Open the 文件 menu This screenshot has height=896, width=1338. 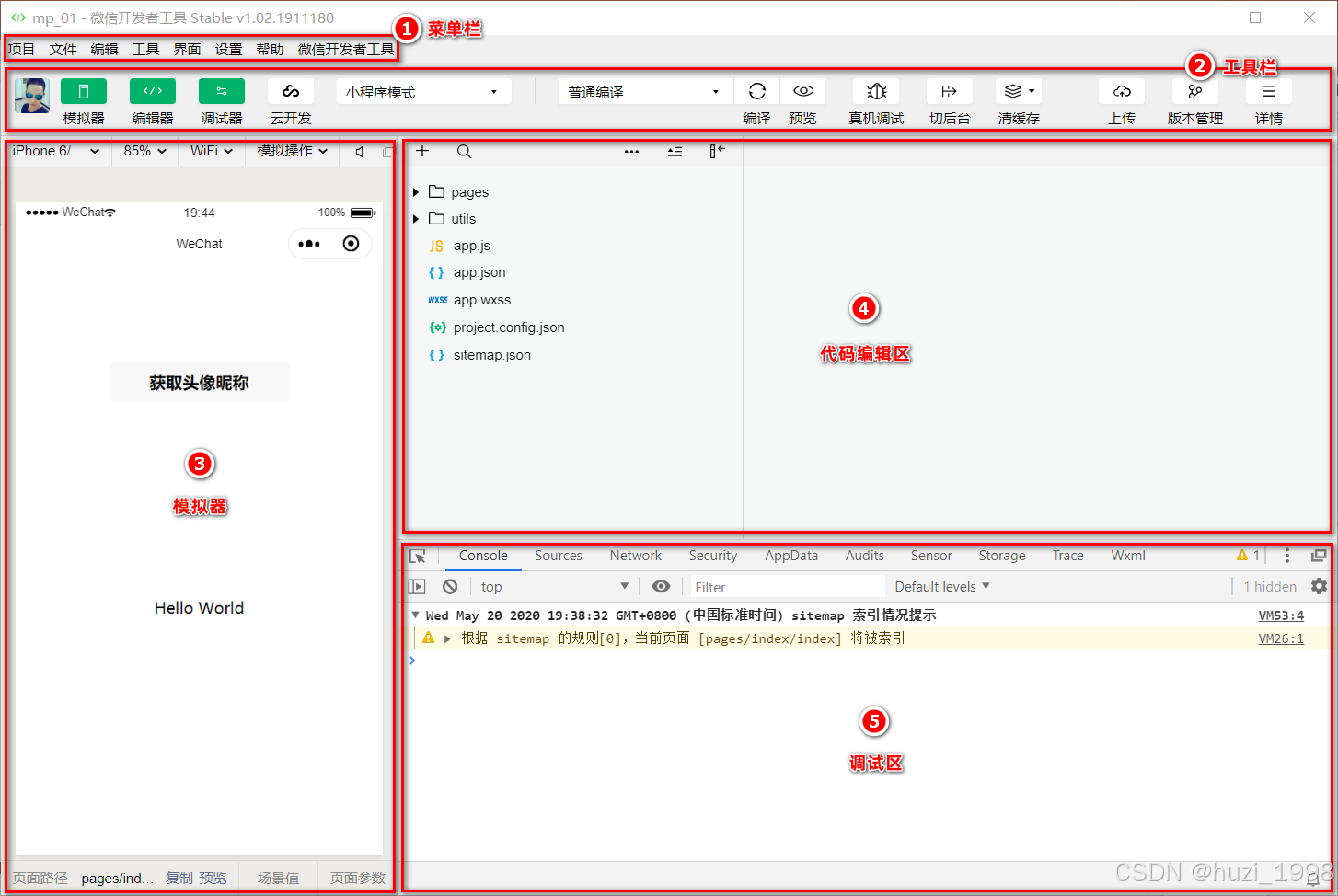click(63, 50)
